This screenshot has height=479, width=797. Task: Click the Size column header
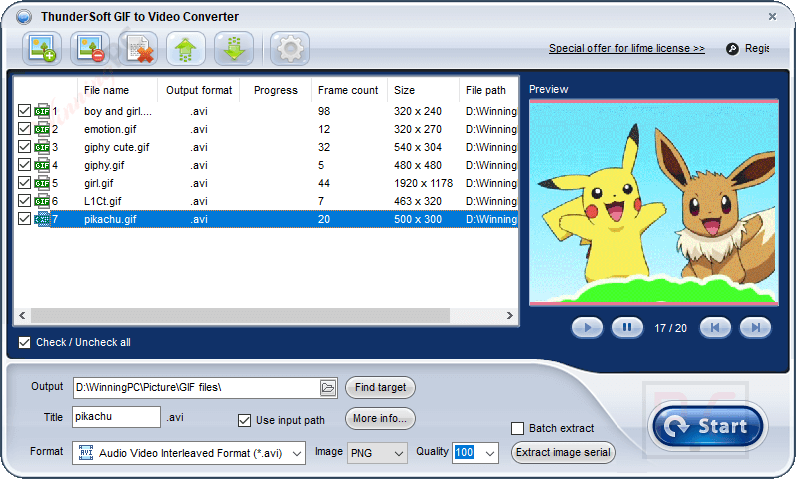(423, 90)
